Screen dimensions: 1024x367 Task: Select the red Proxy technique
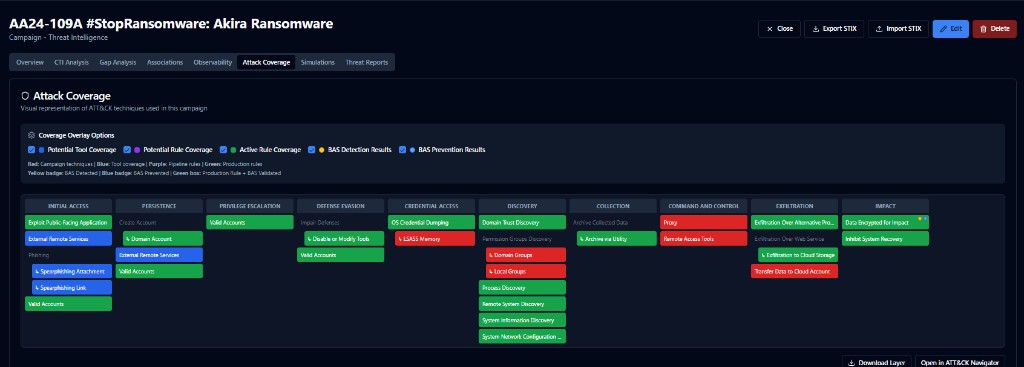(x=704, y=223)
